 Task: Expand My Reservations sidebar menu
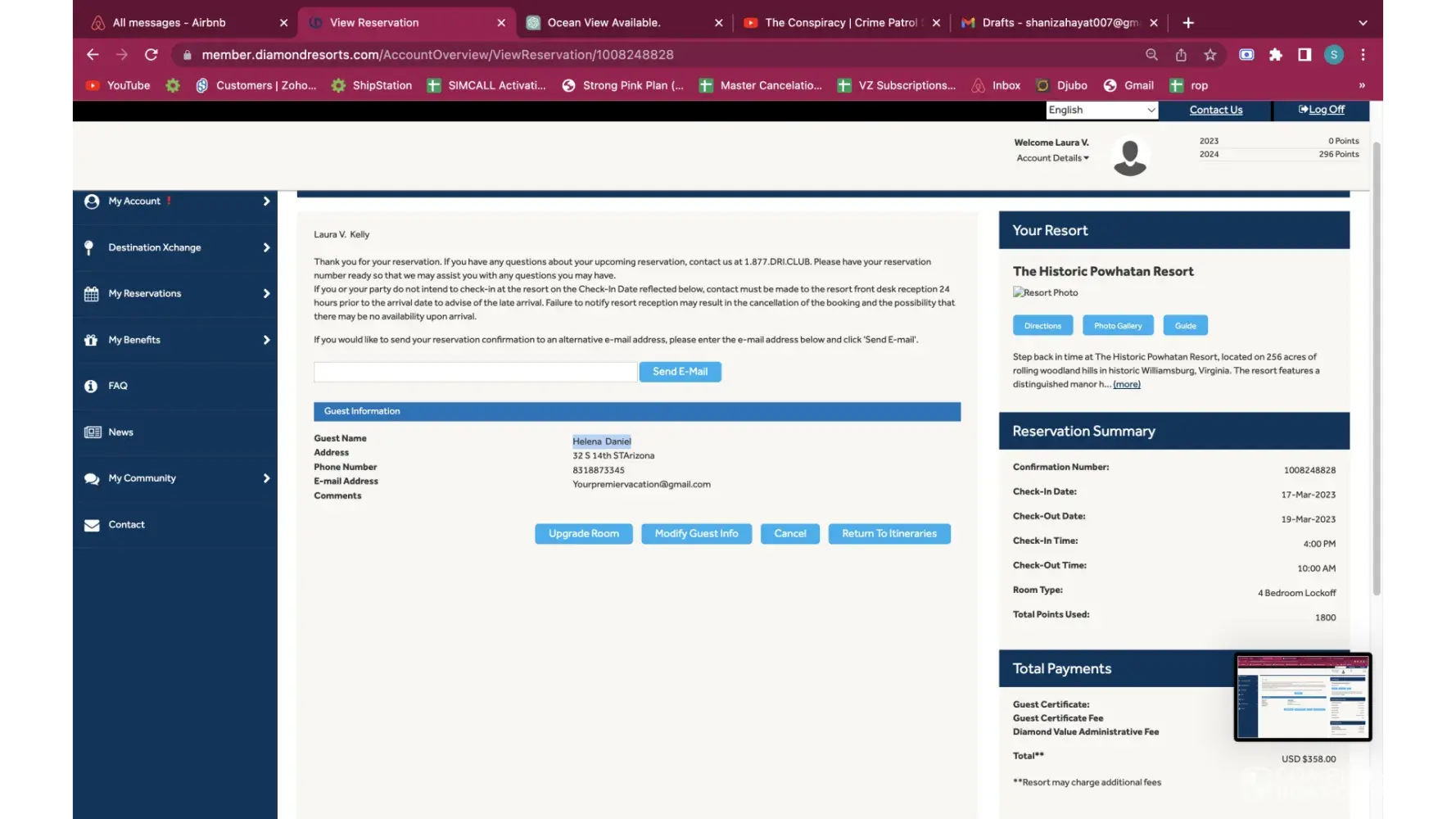(175, 293)
